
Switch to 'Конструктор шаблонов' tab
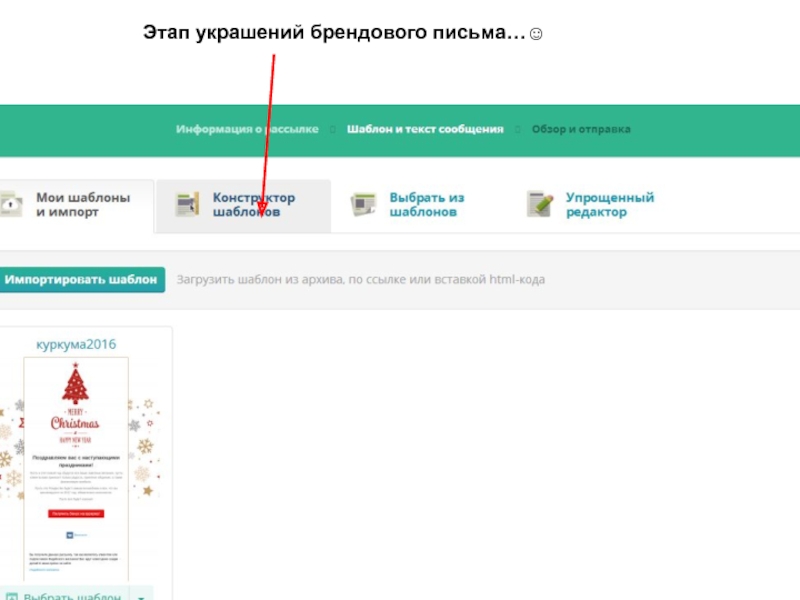pos(243,206)
